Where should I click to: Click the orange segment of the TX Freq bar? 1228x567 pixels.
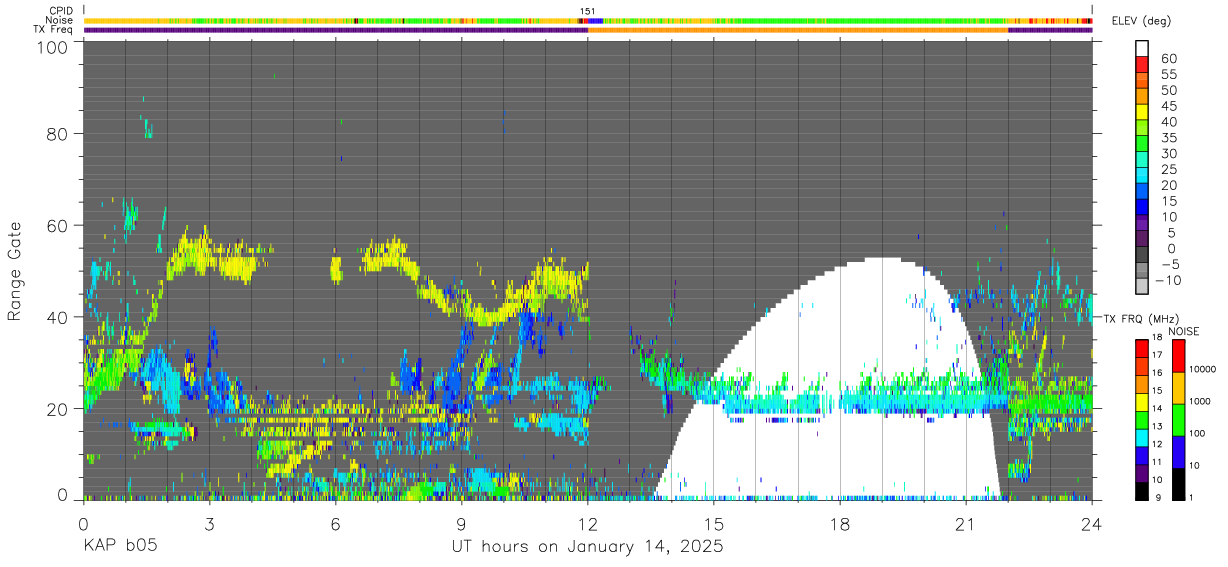pos(798,30)
